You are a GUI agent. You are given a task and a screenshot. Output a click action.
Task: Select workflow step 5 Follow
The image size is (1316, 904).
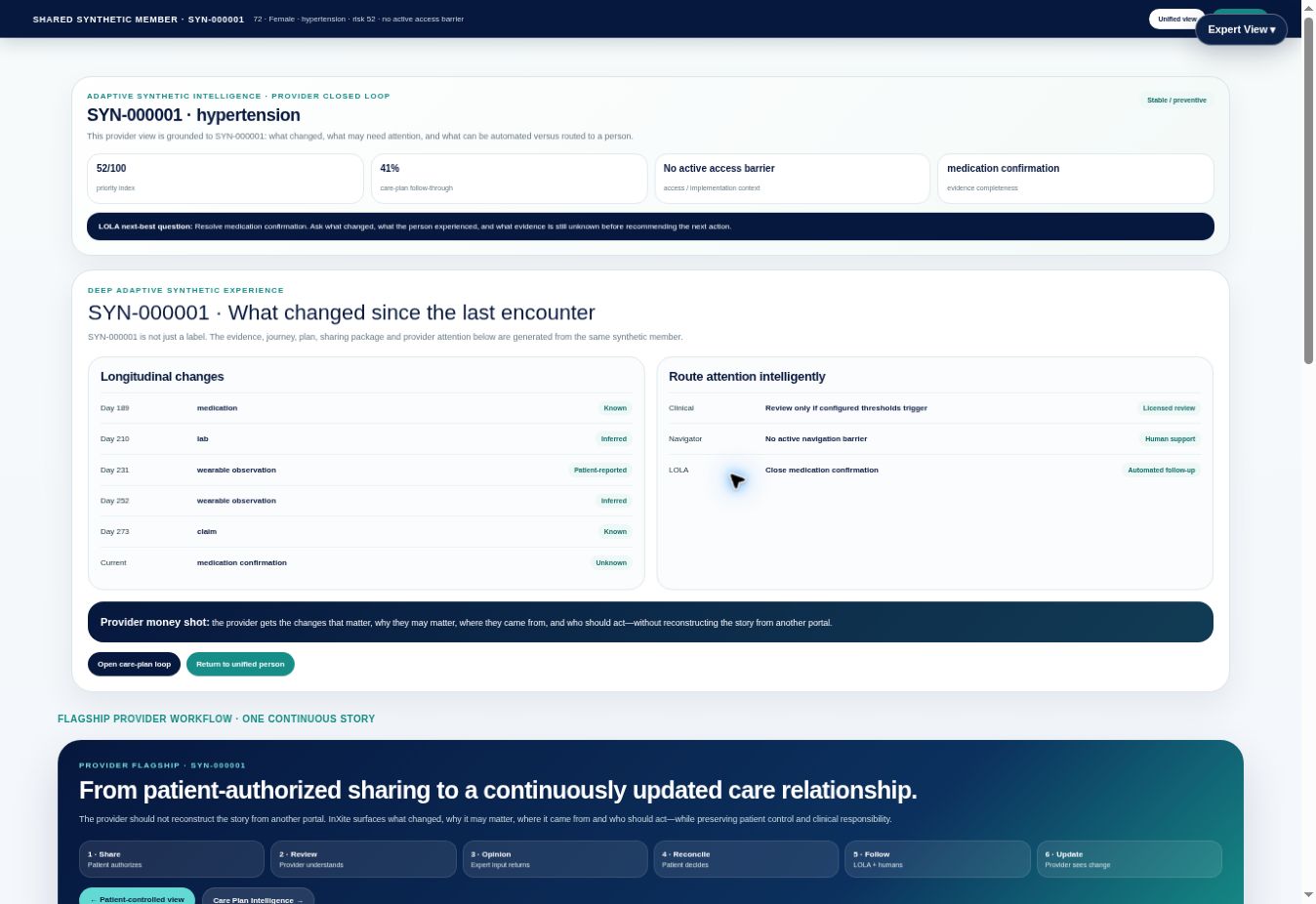(x=937, y=859)
